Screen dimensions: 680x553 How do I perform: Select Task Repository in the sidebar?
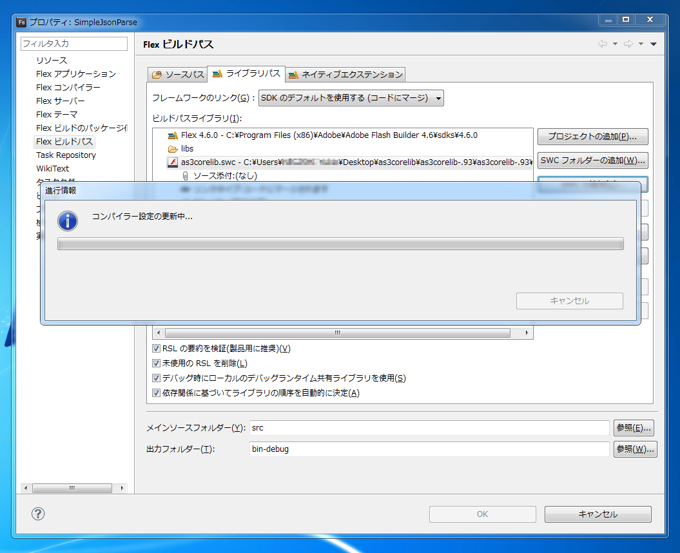click(66, 155)
